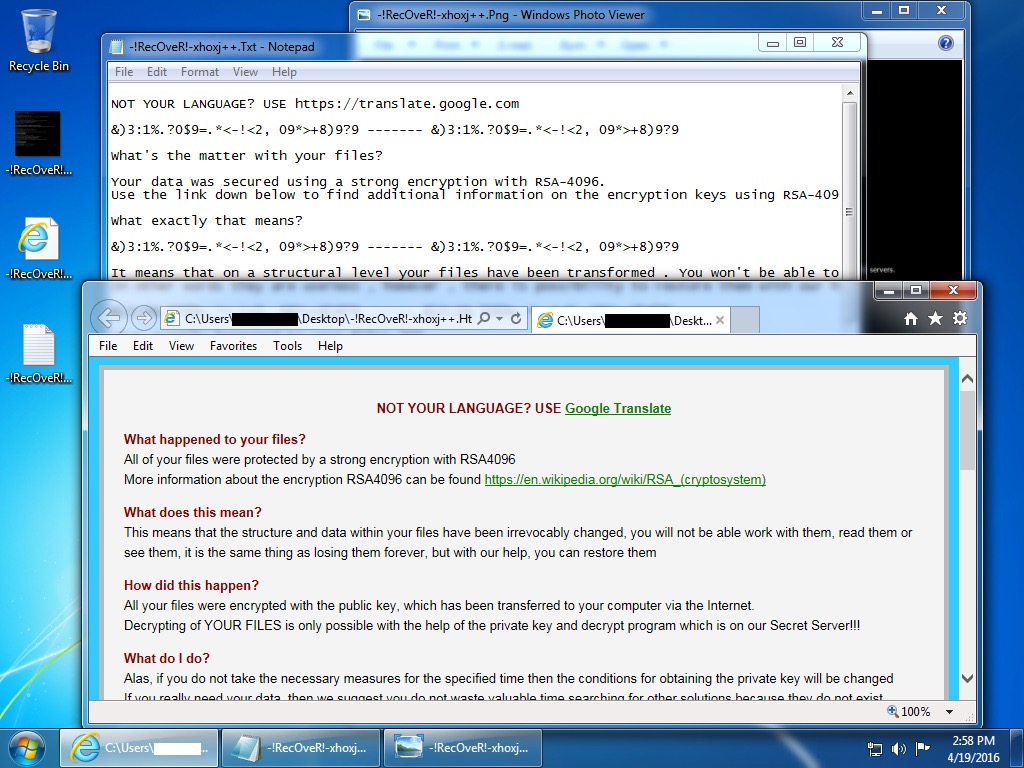
Task: Click the Wikipedia RSA cryptosystem link
Action: tap(625, 480)
